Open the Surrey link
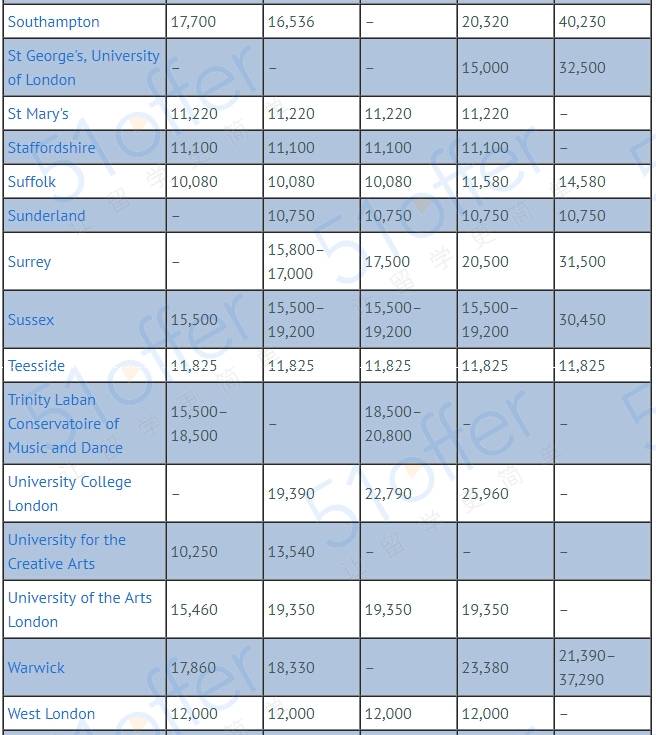Screen dimensions: 656x735 [x=29, y=262]
